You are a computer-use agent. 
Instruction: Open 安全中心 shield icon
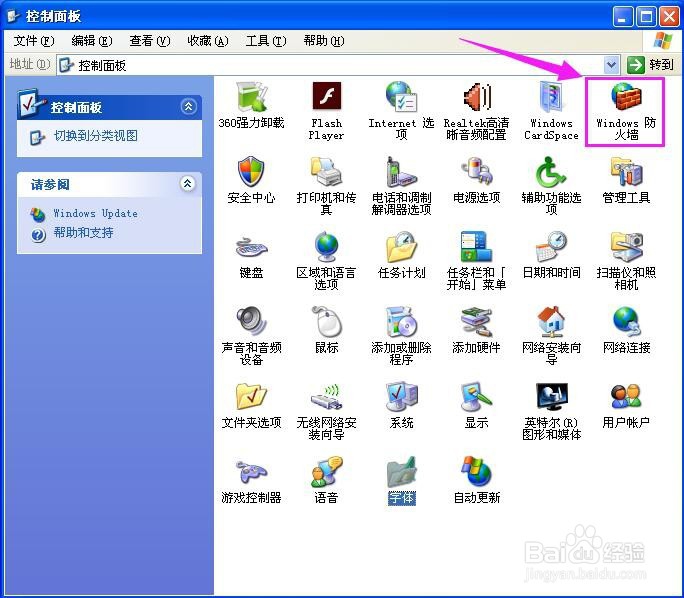click(x=251, y=171)
